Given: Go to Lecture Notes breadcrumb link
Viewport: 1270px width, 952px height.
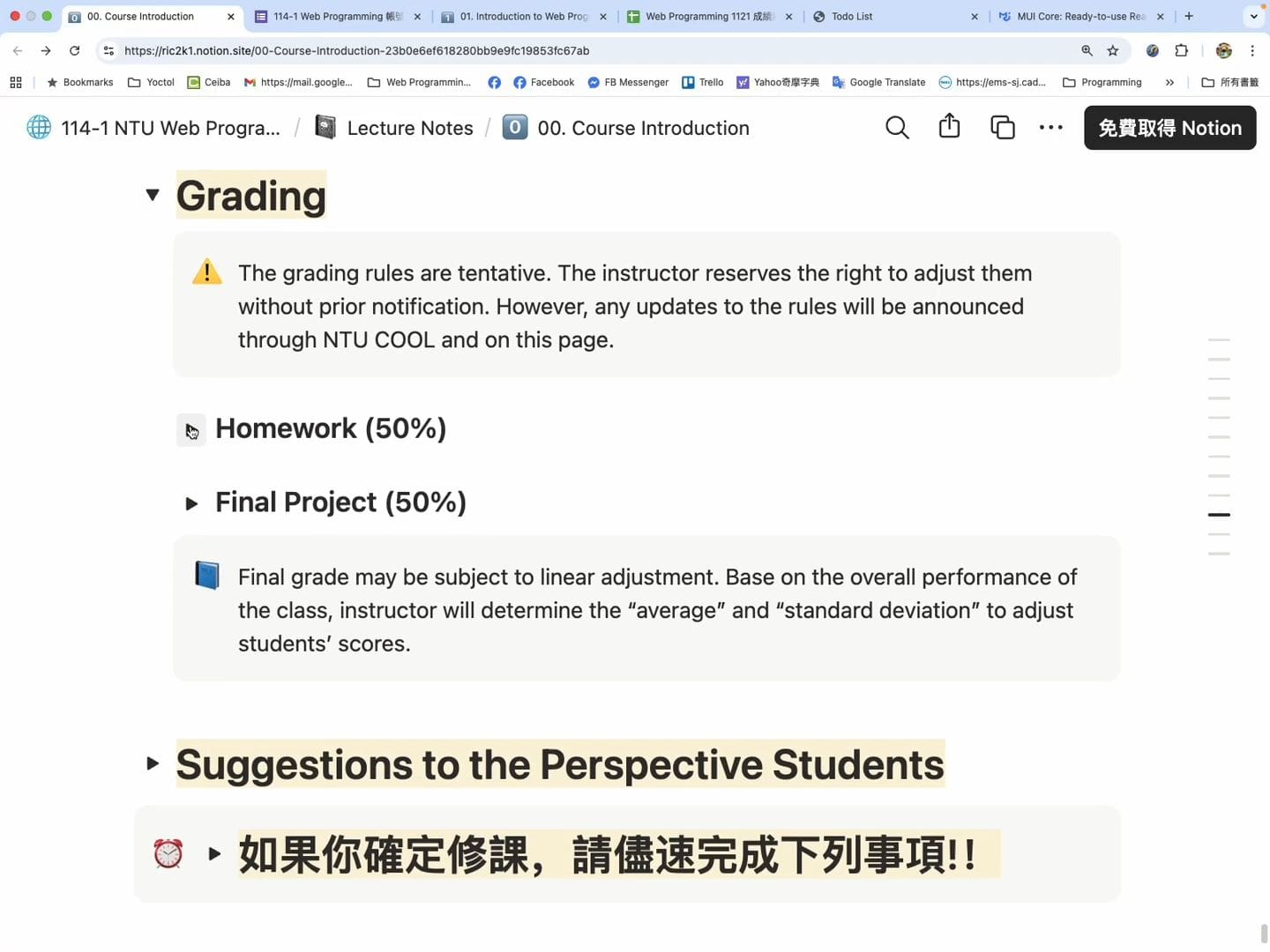Looking at the screenshot, I should (x=409, y=128).
